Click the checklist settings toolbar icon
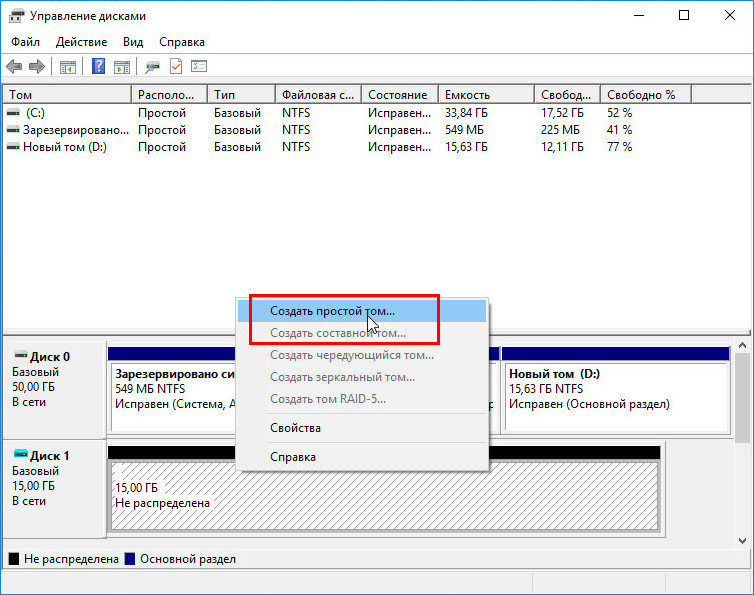The width and height of the screenshot is (754, 595). (199, 66)
